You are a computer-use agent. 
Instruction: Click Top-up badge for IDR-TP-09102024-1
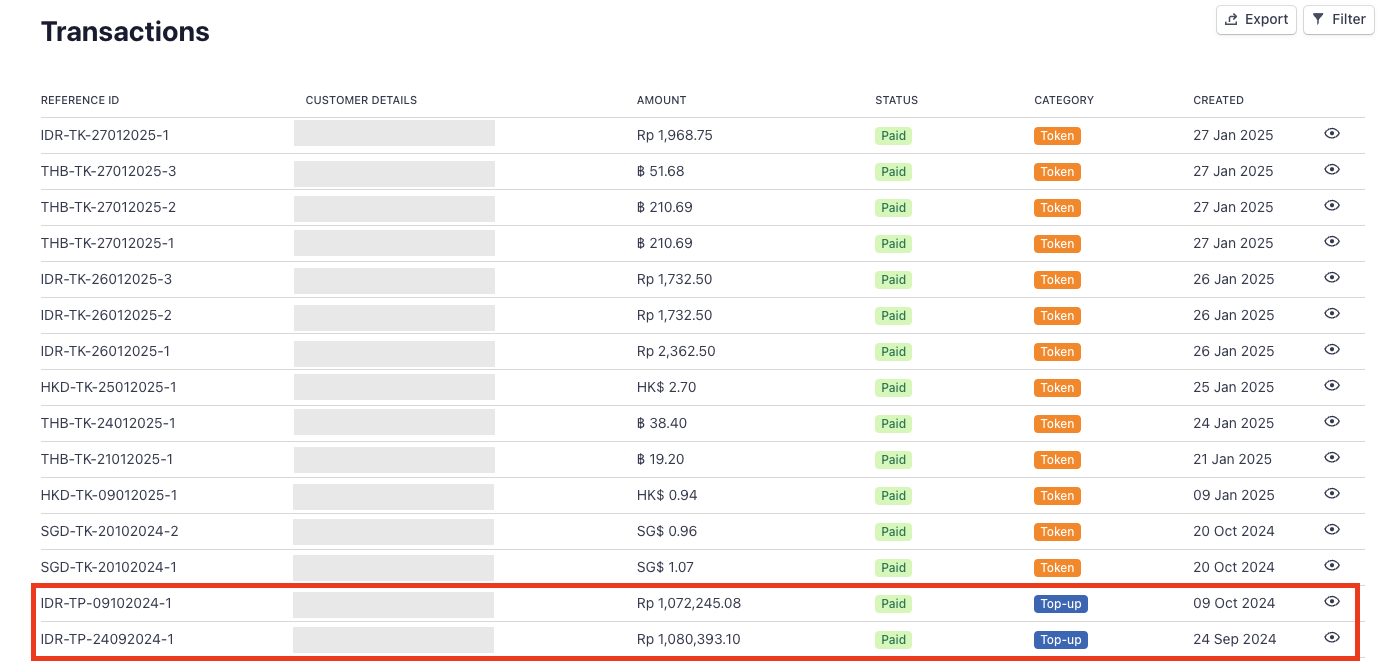(x=1061, y=604)
